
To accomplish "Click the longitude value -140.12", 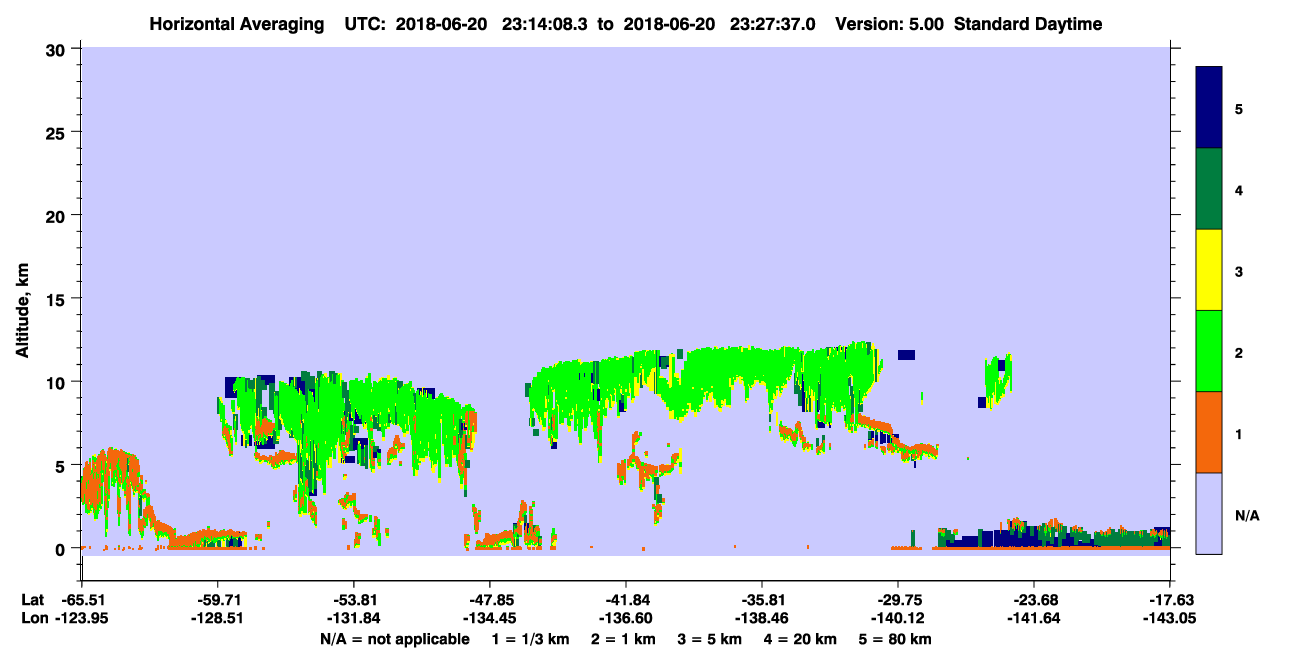I will point(898,618).
